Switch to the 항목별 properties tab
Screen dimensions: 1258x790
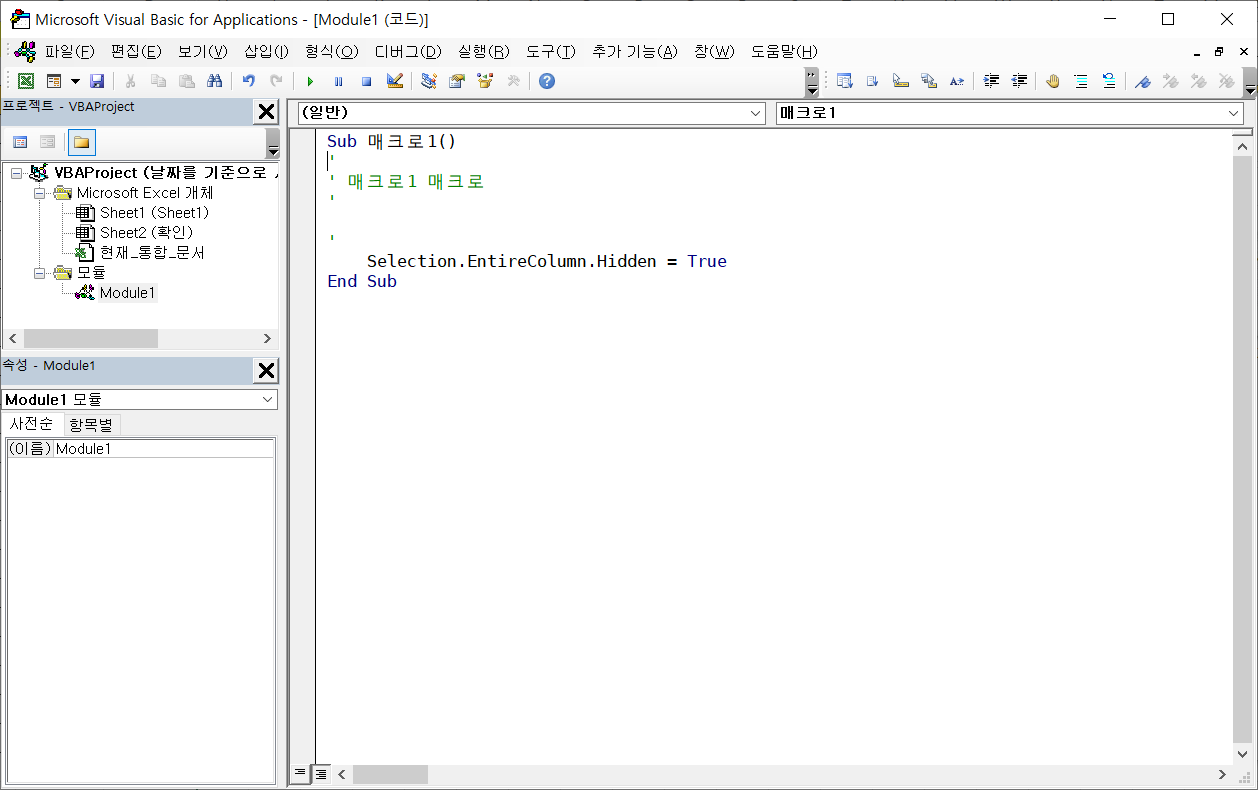click(x=91, y=425)
